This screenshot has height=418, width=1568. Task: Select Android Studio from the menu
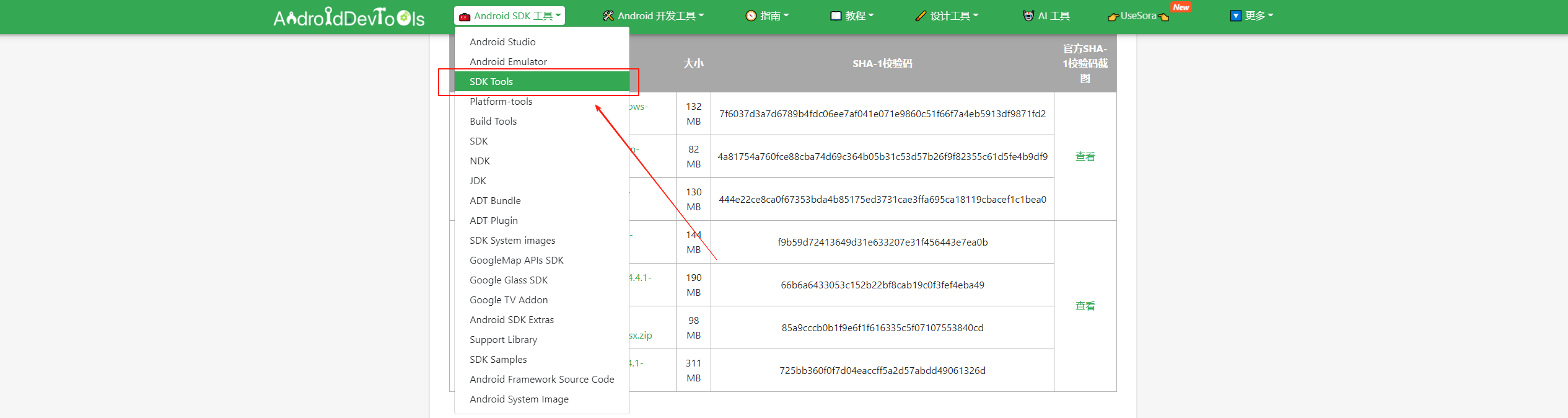tap(542, 42)
